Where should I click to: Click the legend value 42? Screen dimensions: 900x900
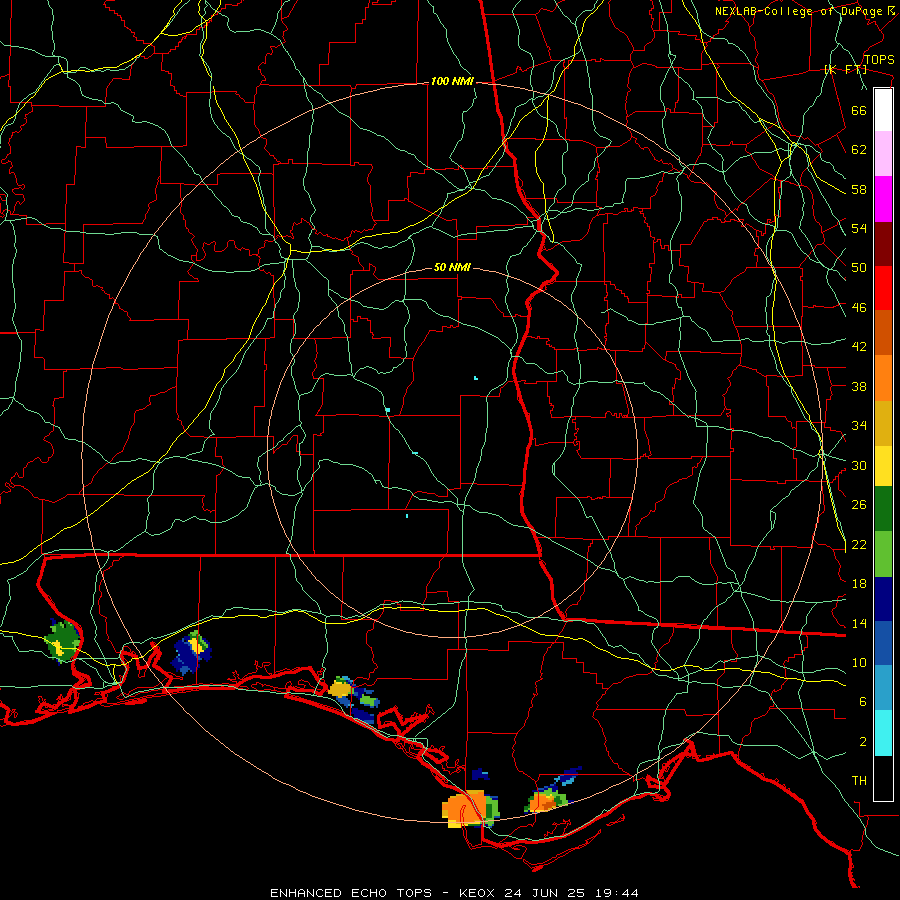tap(859, 347)
